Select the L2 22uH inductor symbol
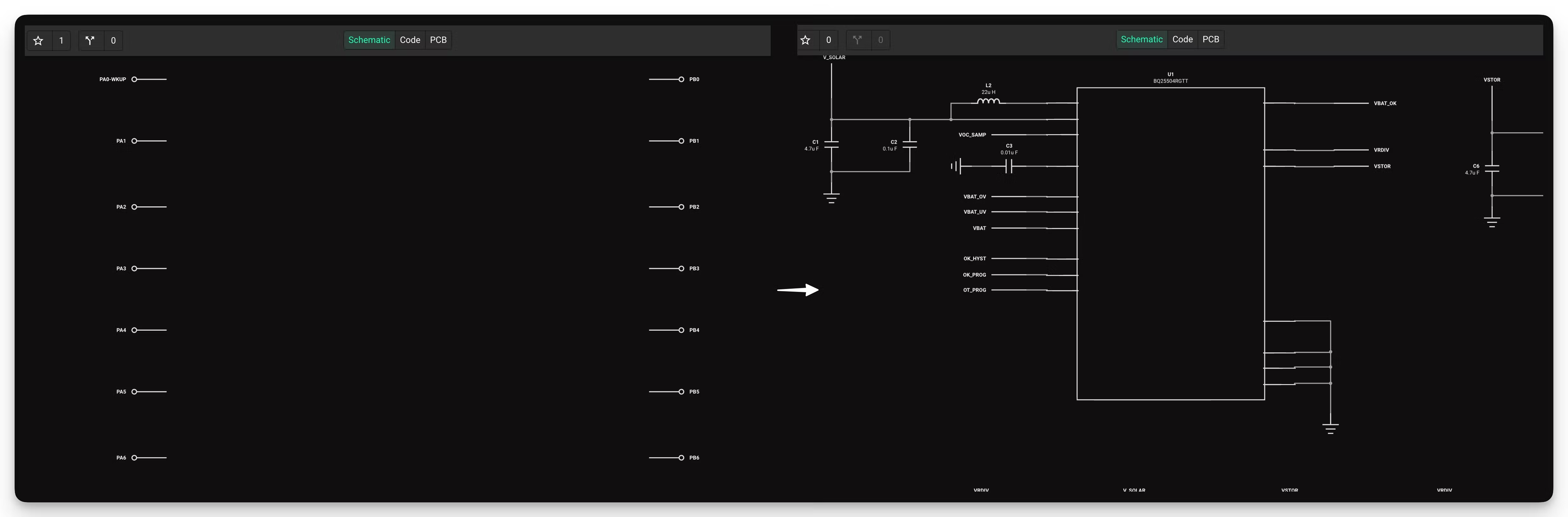The image size is (1568, 517). tap(988, 101)
